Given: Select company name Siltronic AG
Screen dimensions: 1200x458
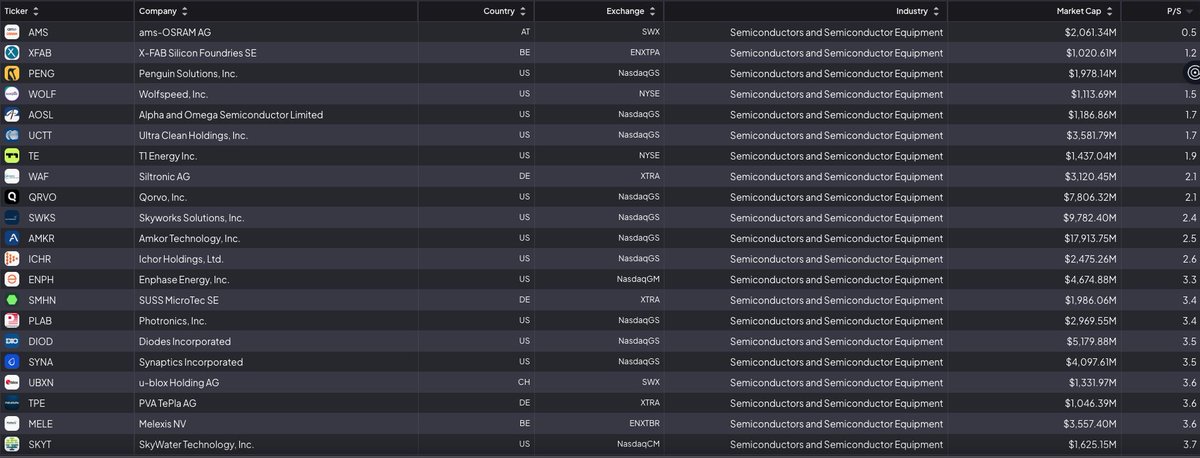Looking at the screenshot, I should (164, 176).
